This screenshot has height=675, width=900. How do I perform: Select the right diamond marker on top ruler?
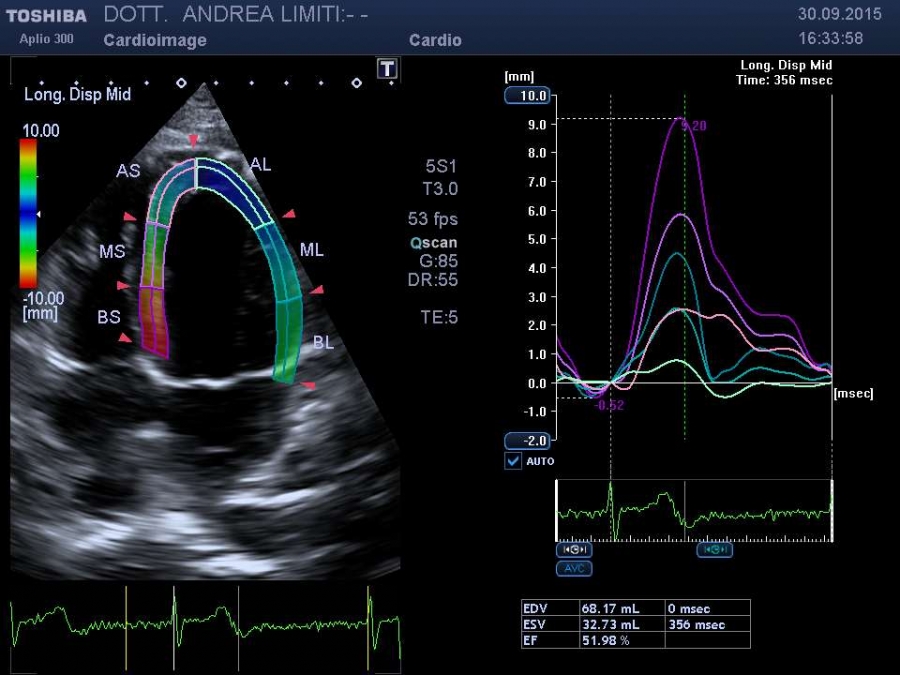point(356,83)
